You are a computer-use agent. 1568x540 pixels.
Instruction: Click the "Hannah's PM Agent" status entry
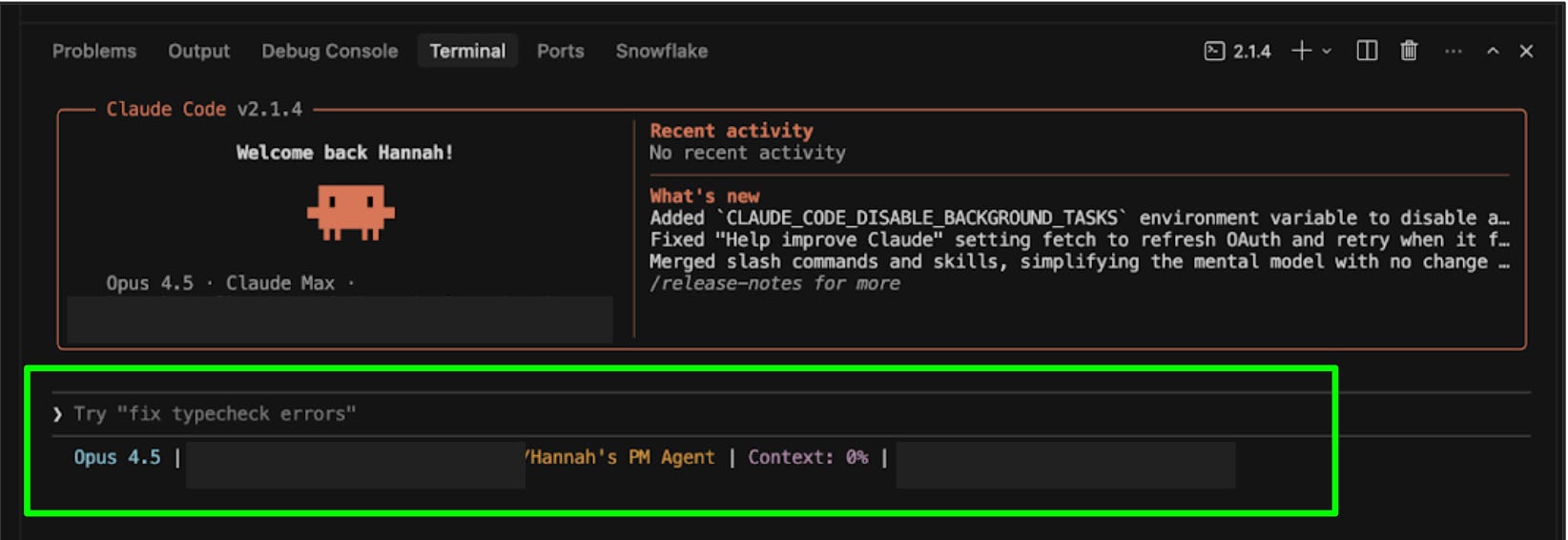[x=620, y=457]
